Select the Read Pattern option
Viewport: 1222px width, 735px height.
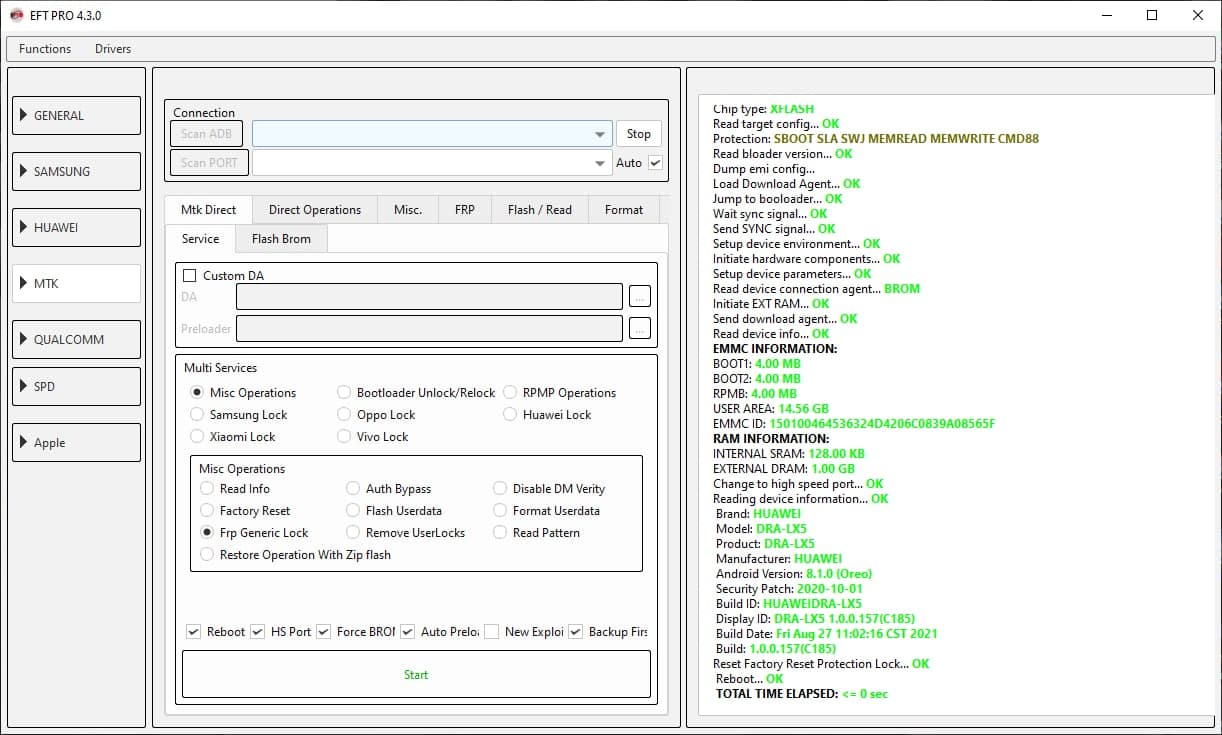click(500, 533)
